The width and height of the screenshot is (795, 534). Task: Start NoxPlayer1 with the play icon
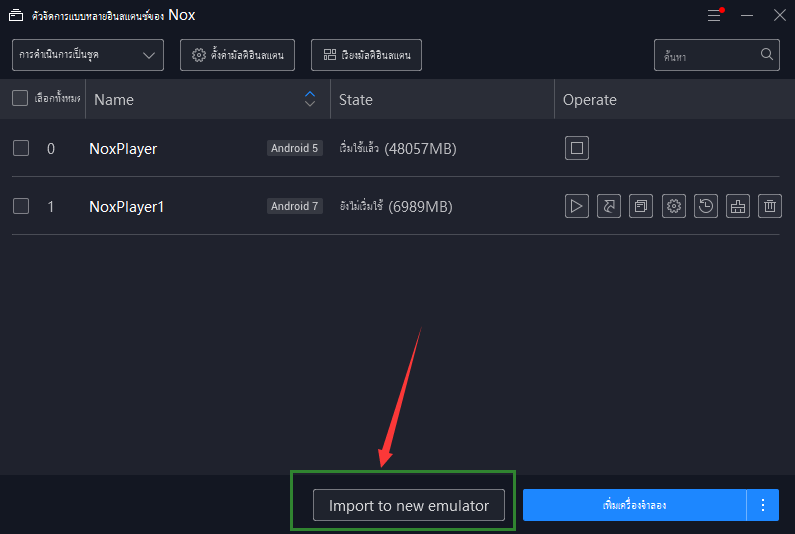[x=576, y=206]
